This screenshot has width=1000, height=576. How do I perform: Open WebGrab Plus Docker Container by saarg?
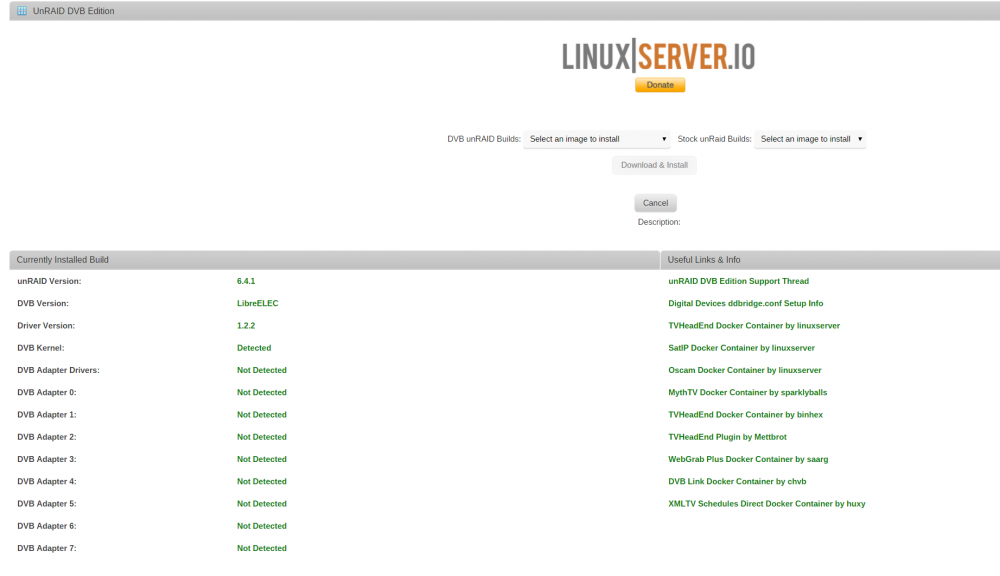[x=748, y=460]
